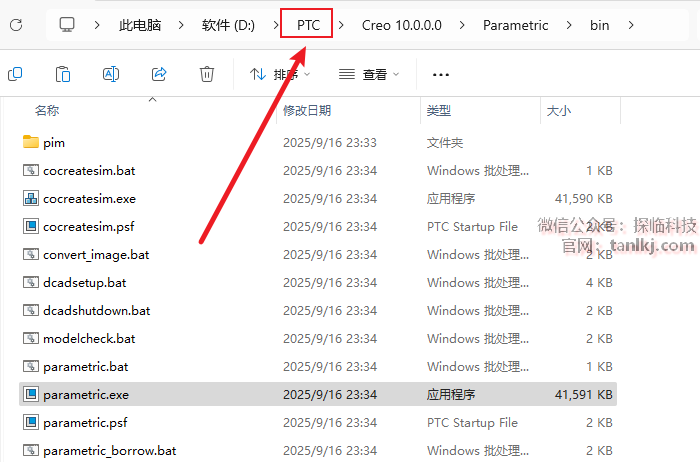Go to PTC folder in breadcrumb
Image resolution: width=700 pixels, height=462 pixels.
tap(308, 25)
